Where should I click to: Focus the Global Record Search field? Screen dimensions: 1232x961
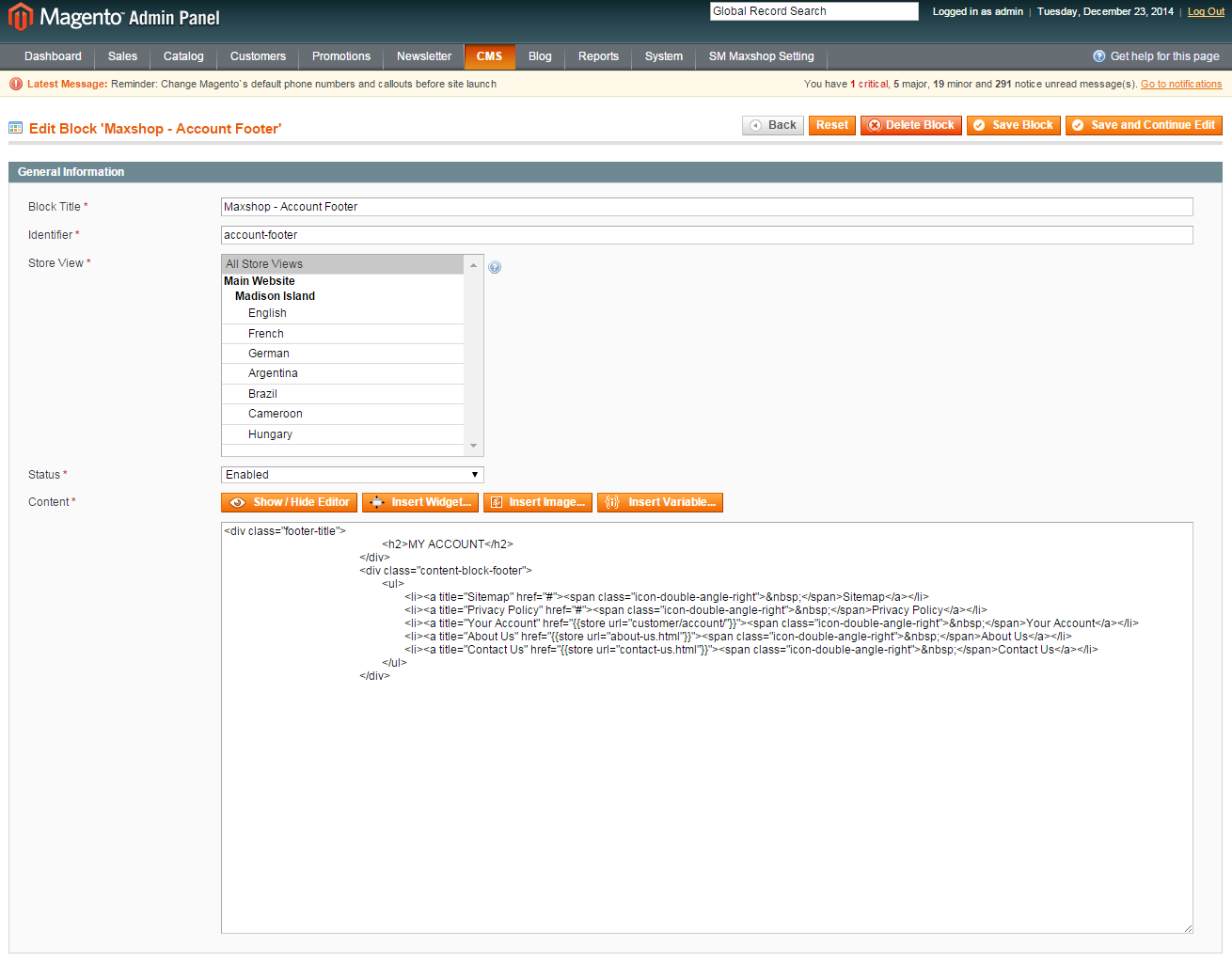point(814,11)
